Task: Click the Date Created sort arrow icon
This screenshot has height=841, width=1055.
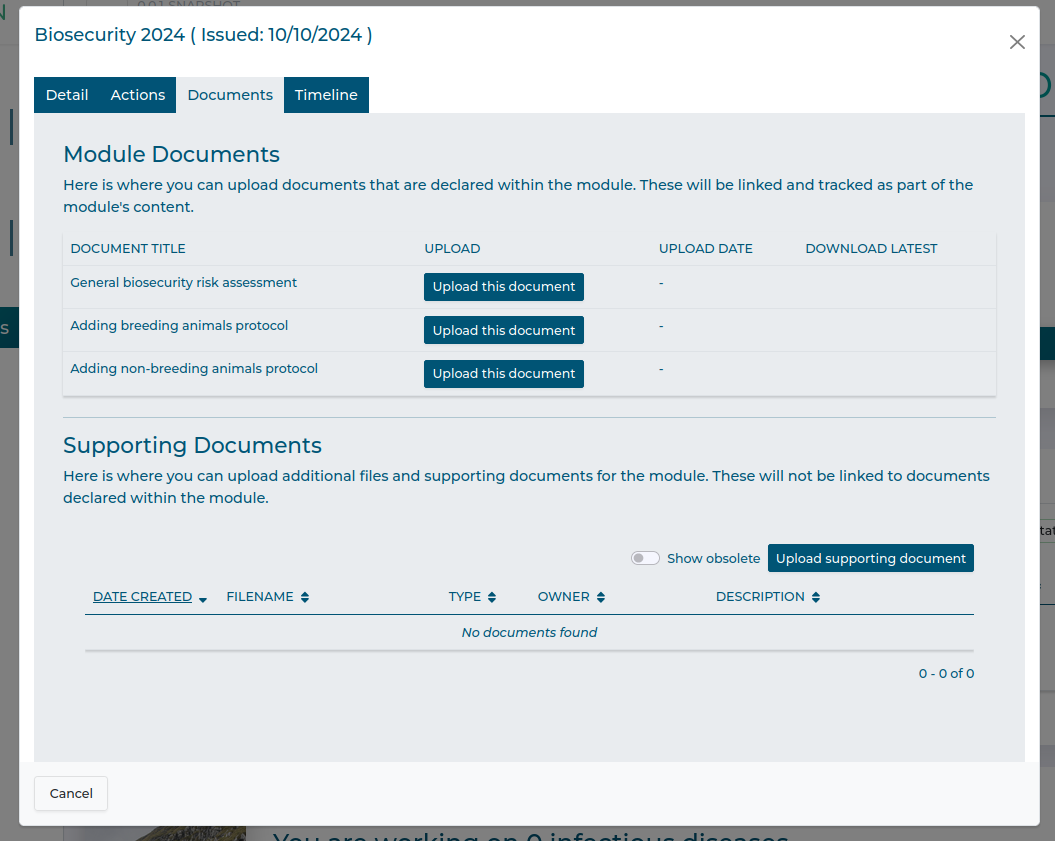Action: pyautogui.click(x=203, y=599)
